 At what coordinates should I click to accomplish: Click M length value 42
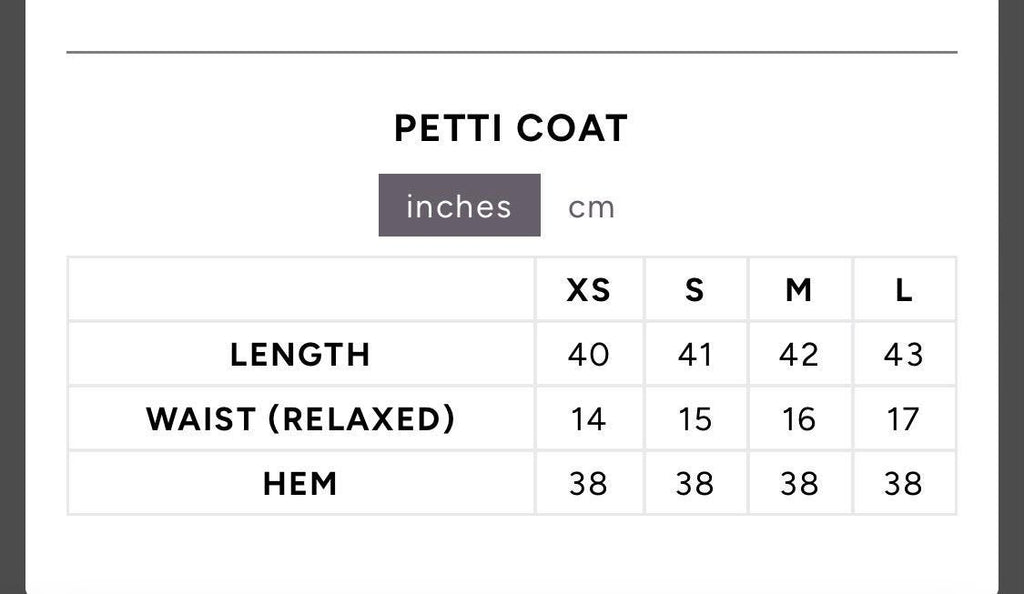(799, 354)
